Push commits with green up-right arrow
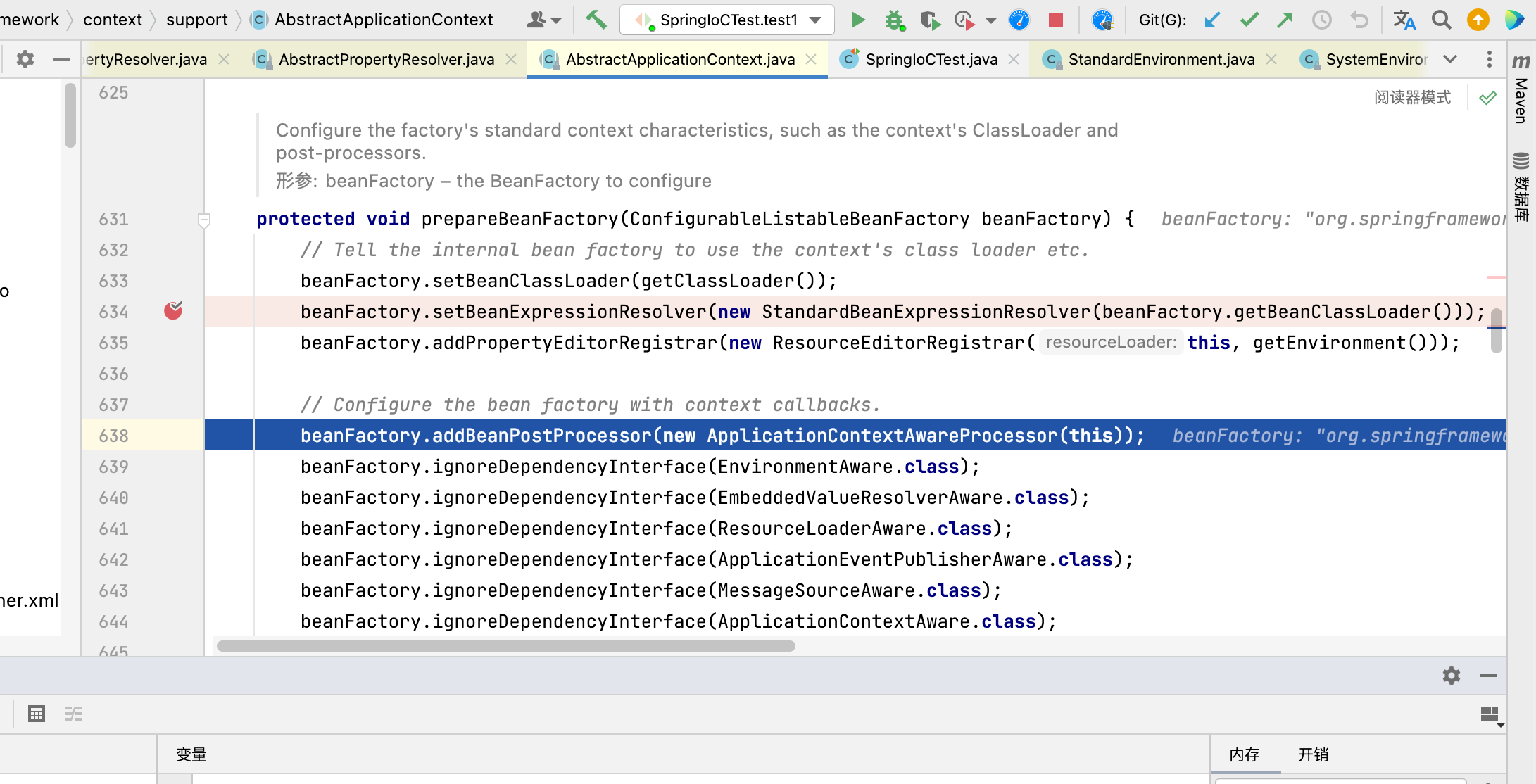 [1285, 20]
